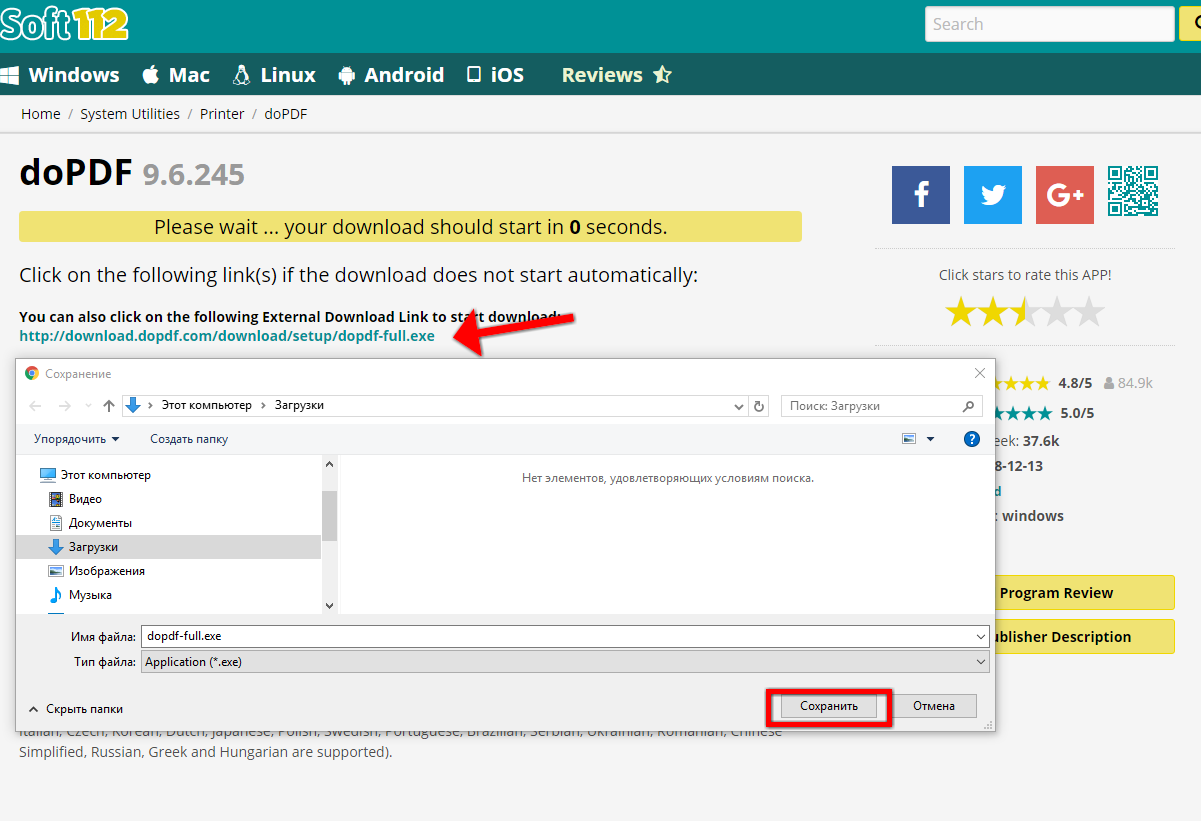
Task: Click Создать папку button
Action: pos(189,439)
